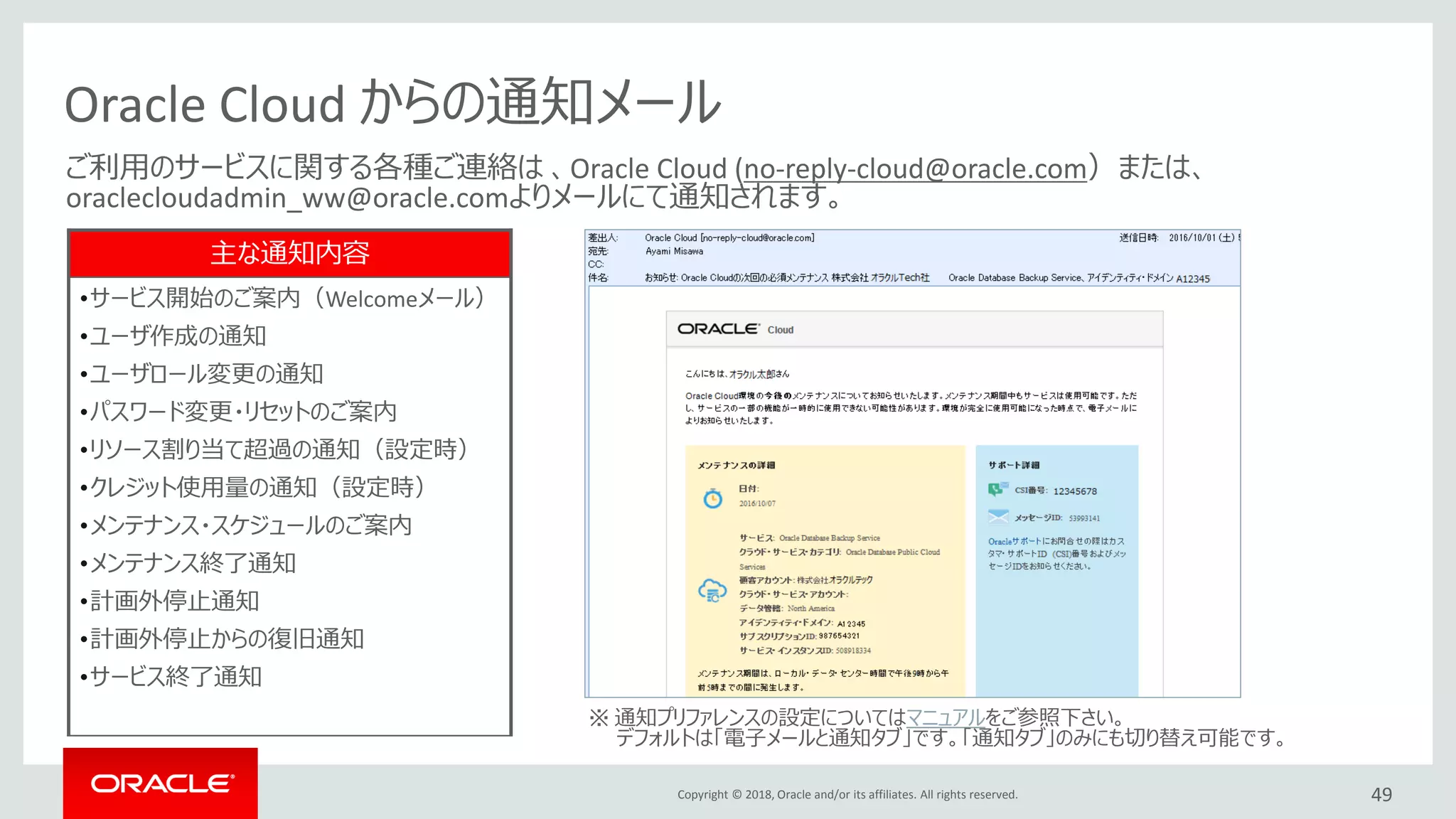Select the ユーザロール変更の通知 list item
Screen dimensions: 1456x819
[x=202, y=373]
